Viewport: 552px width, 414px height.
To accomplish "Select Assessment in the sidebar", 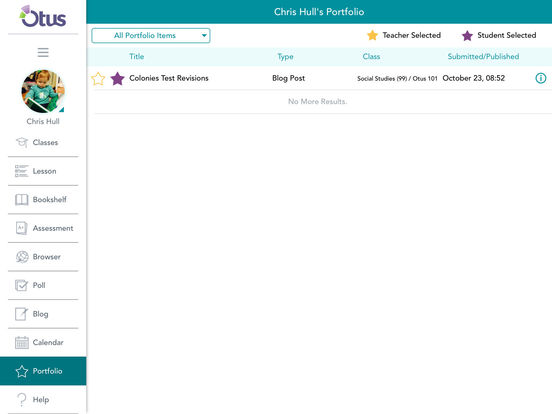I will pyautogui.click(x=43, y=228).
